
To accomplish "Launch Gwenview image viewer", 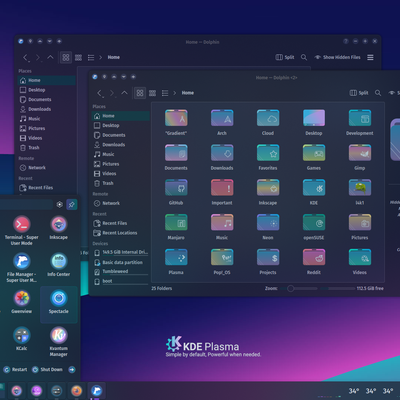I will click(22, 302).
